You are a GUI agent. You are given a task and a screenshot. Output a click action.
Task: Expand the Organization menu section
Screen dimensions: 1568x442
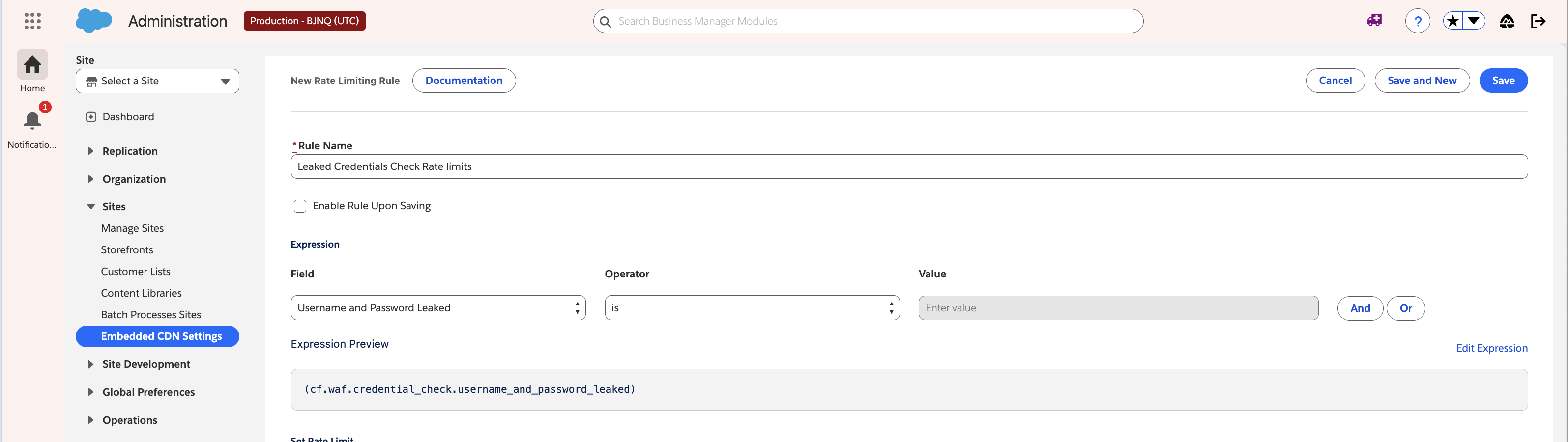(x=134, y=179)
